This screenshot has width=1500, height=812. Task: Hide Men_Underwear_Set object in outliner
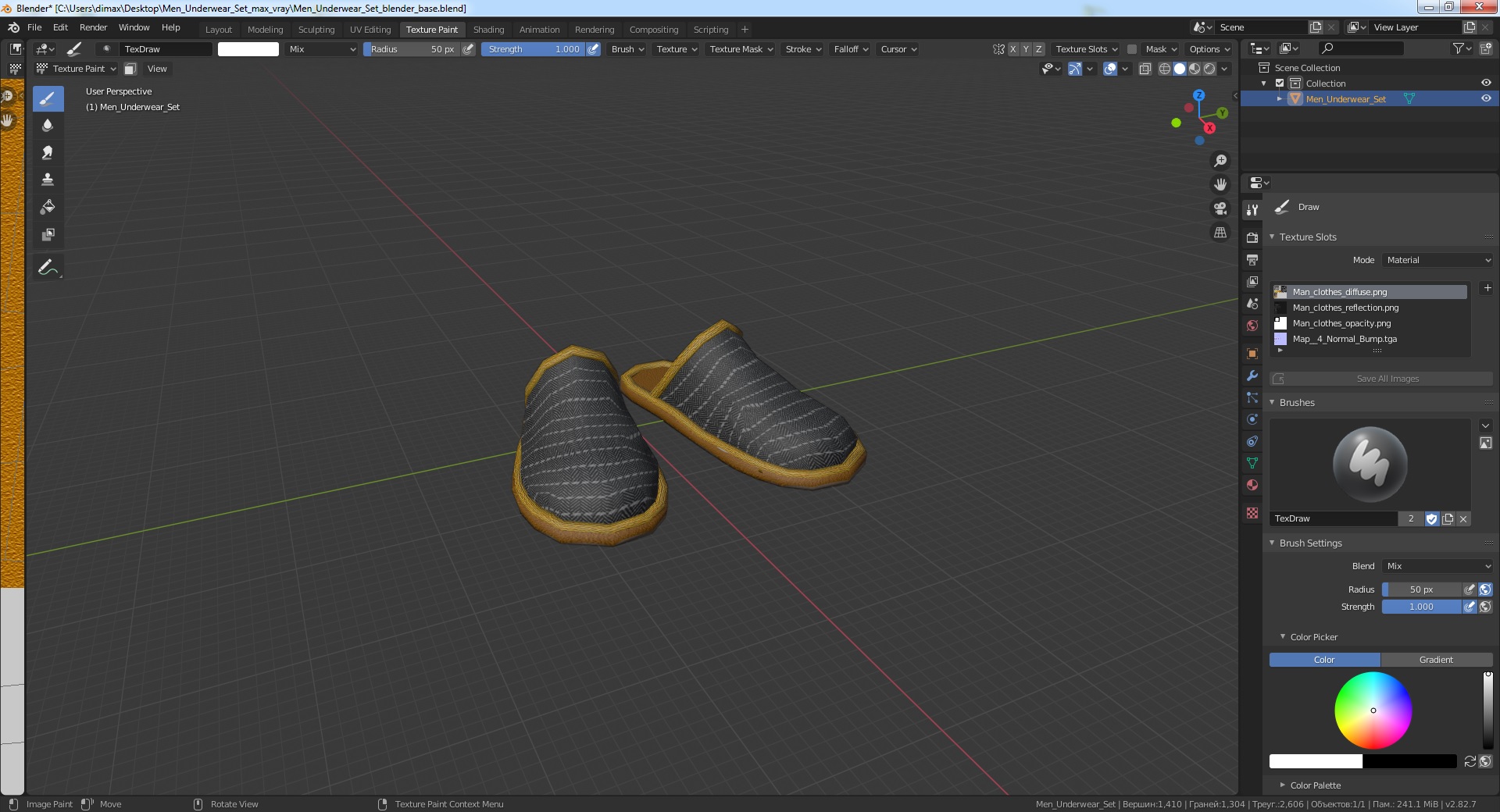pyautogui.click(x=1486, y=98)
